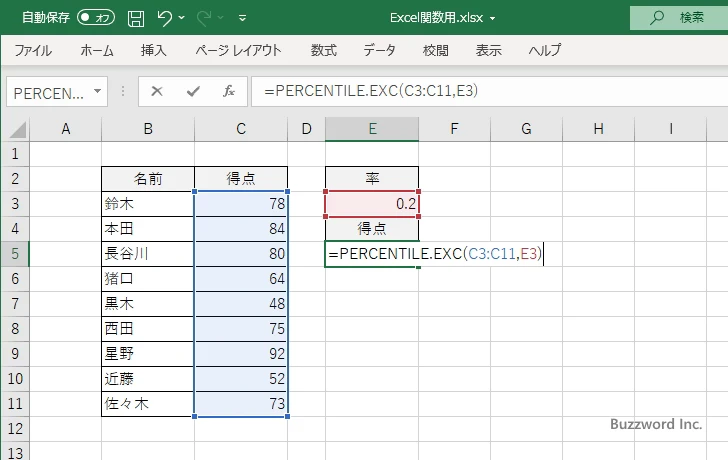Image resolution: width=728 pixels, height=460 pixels.
Task: Click the cell with 猪口
Action: [148, 279]
